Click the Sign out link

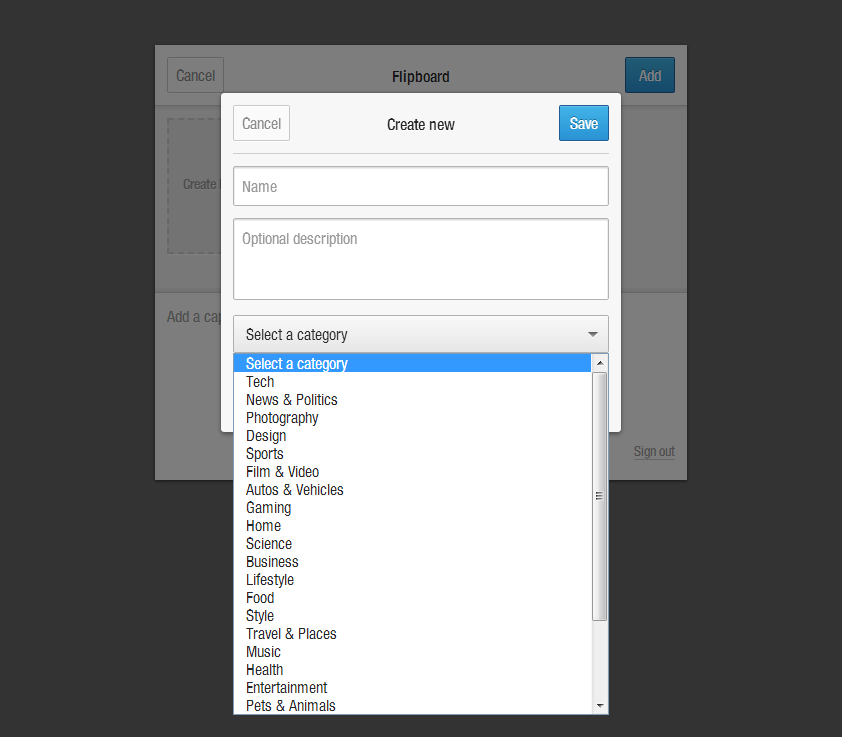click(654, 451)
